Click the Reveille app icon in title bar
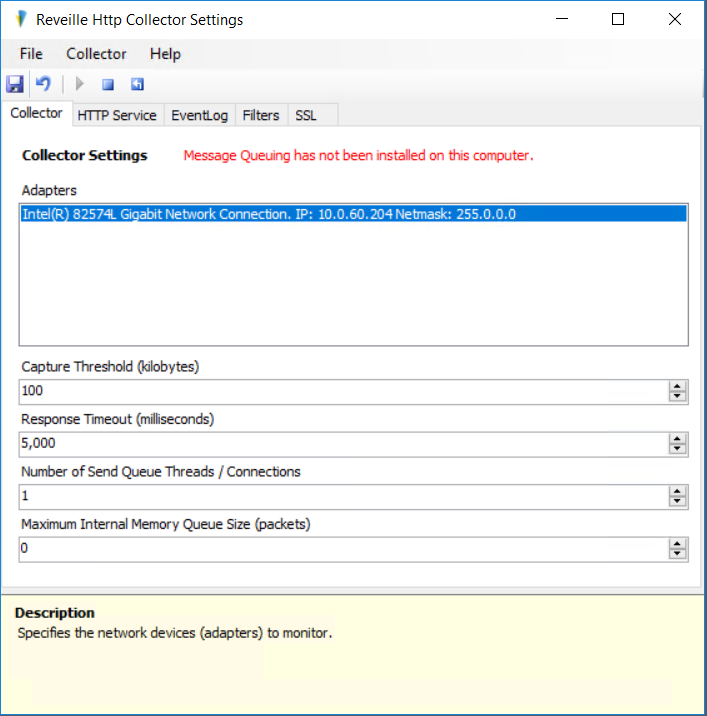 pyautogui.click(x=21, y=20)
